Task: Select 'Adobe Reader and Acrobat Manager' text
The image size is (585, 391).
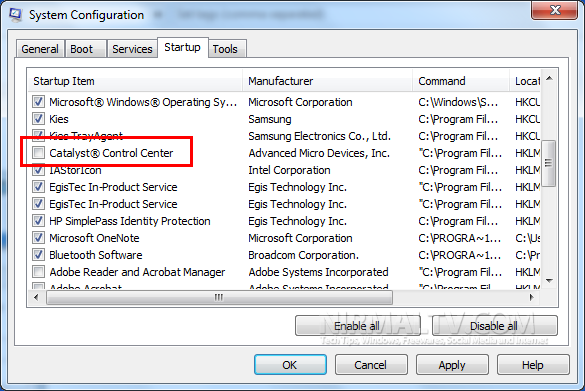Action: pyautogui.click(x=137, y=272)
